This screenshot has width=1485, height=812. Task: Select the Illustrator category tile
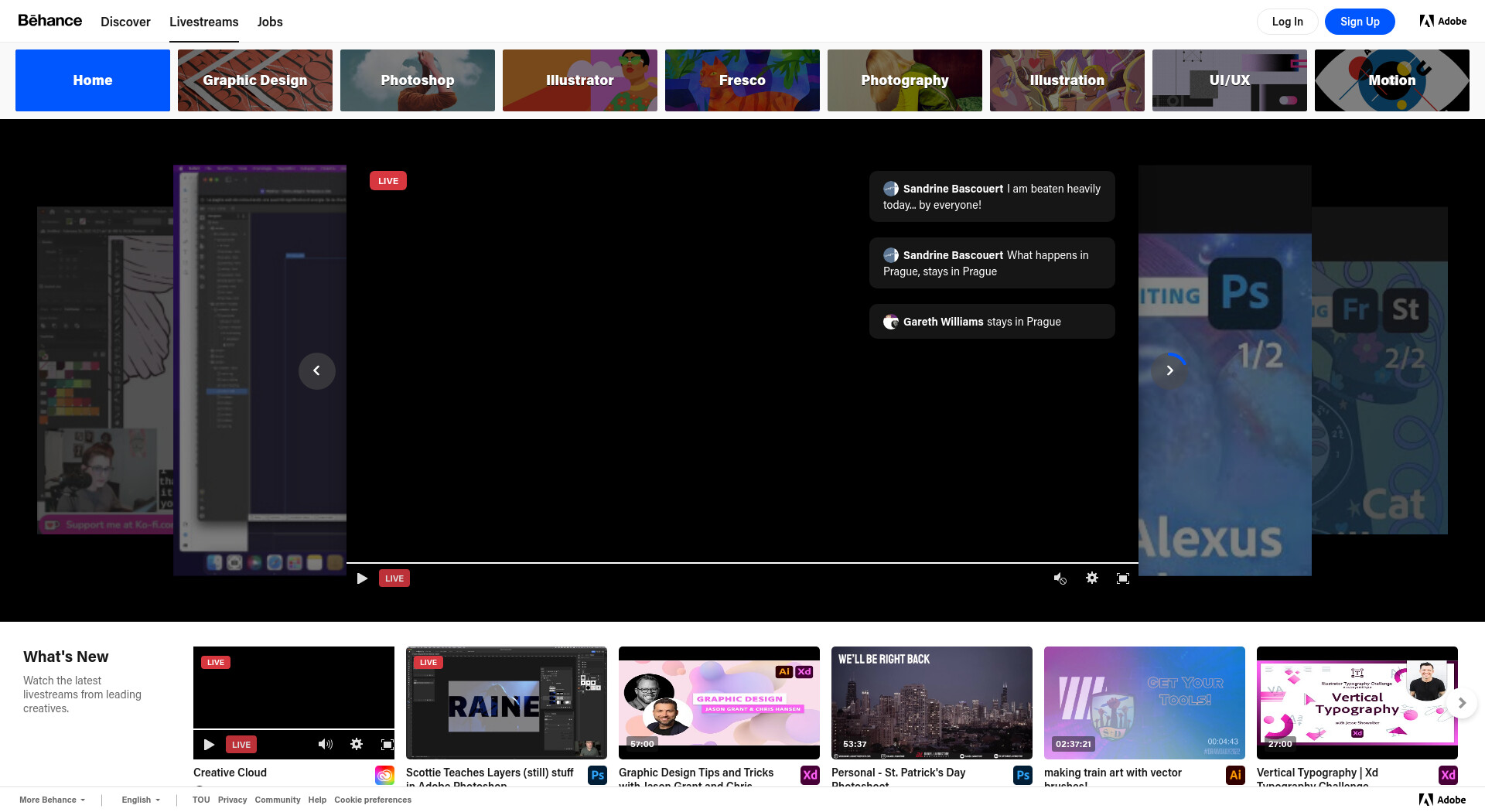pyautogui.click(x=580, y=80)
